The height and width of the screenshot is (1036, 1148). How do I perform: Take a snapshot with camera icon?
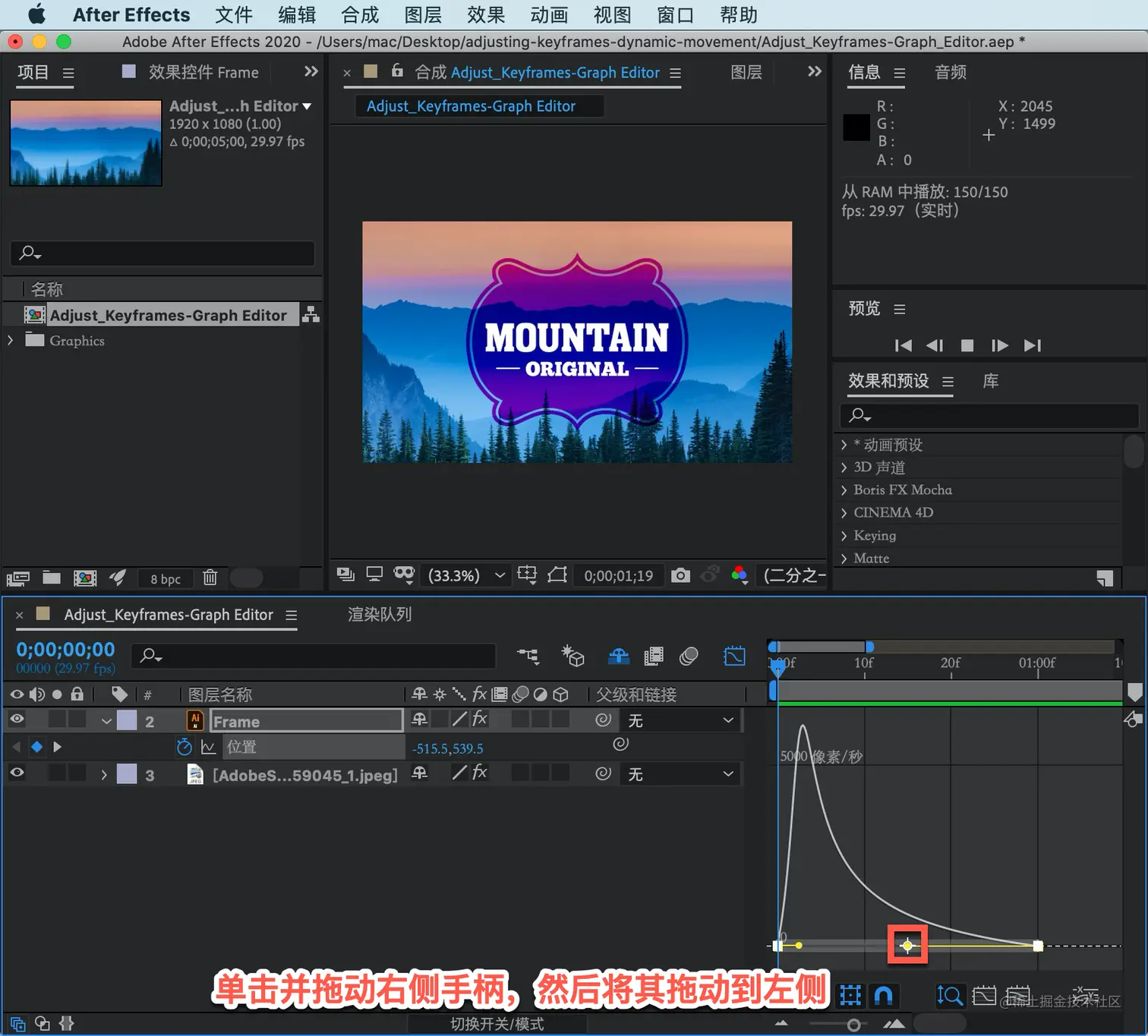[681, 575]
